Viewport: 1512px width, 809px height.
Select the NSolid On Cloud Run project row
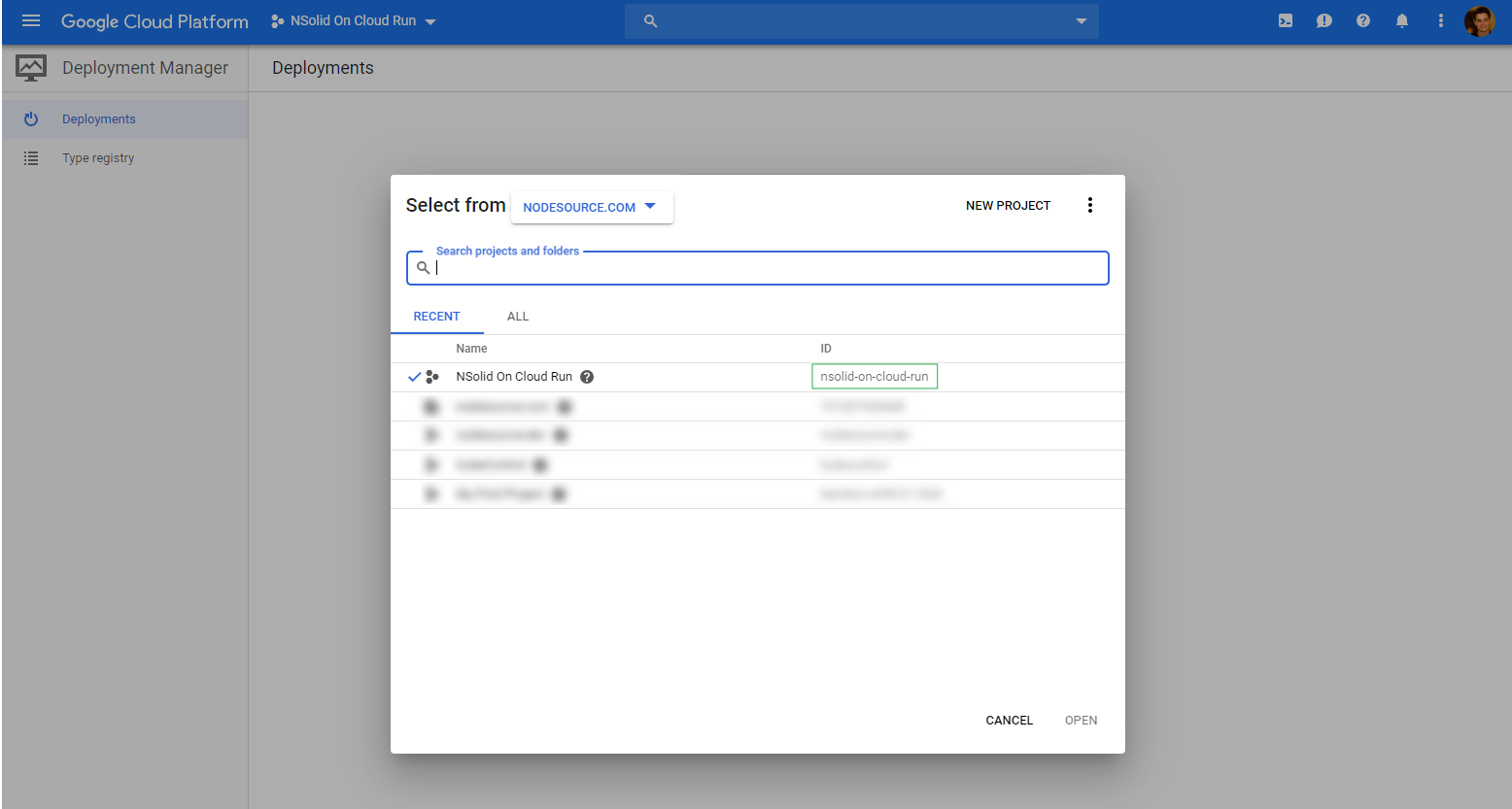[x=757, y=377]
